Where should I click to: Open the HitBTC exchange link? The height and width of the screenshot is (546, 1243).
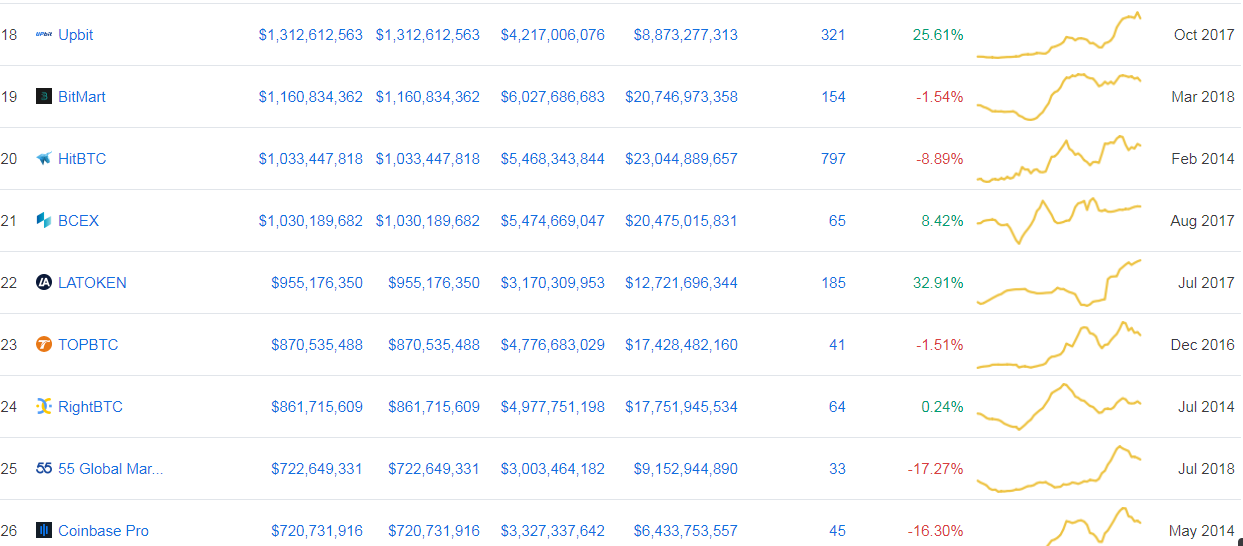coord(82,159)
